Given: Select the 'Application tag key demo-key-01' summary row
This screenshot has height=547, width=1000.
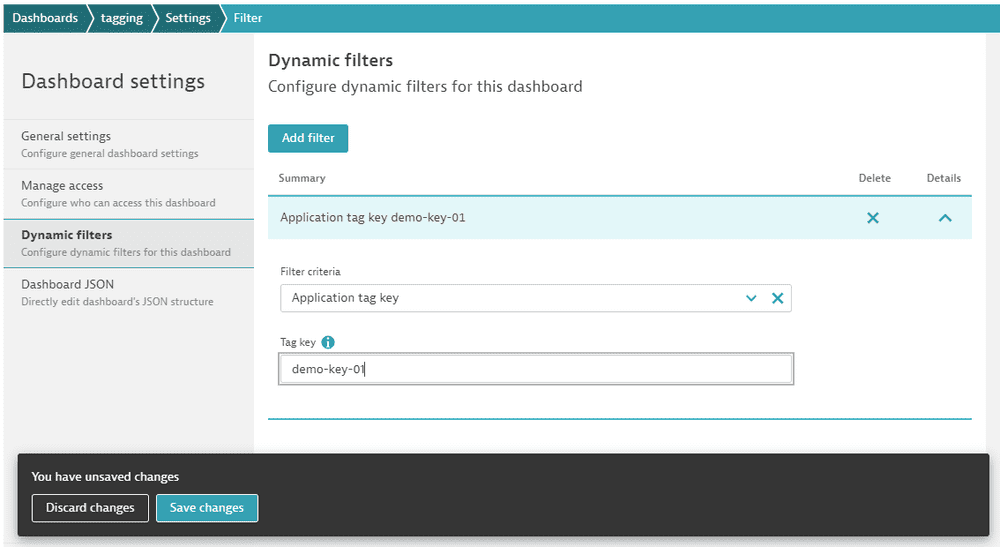Looking at the screenshot, I should click(619, 218).
